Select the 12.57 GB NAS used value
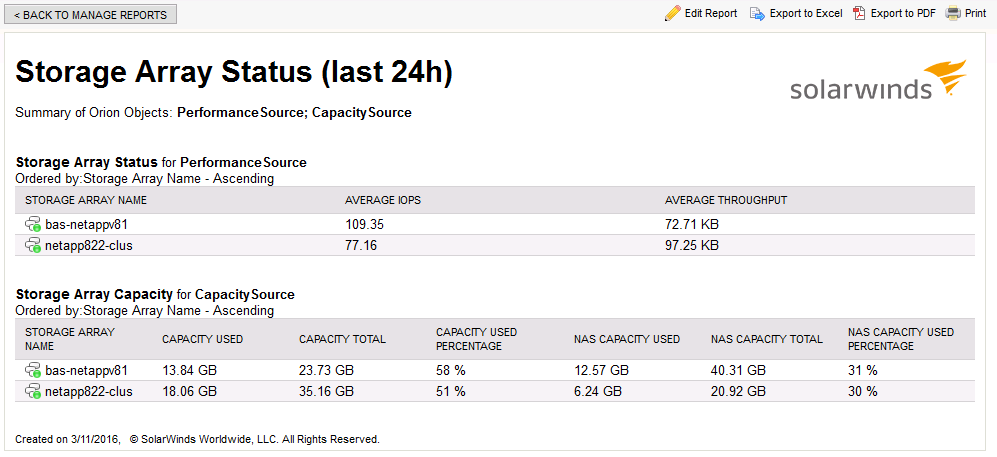Viewport: 997px width, 457px height. click(601, 371)
